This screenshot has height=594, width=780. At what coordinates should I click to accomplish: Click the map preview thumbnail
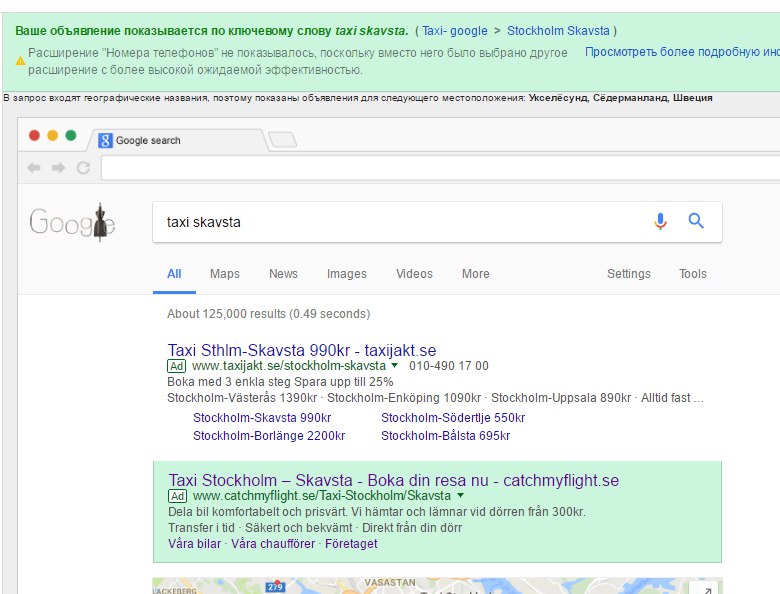click(x=437, y=586)
